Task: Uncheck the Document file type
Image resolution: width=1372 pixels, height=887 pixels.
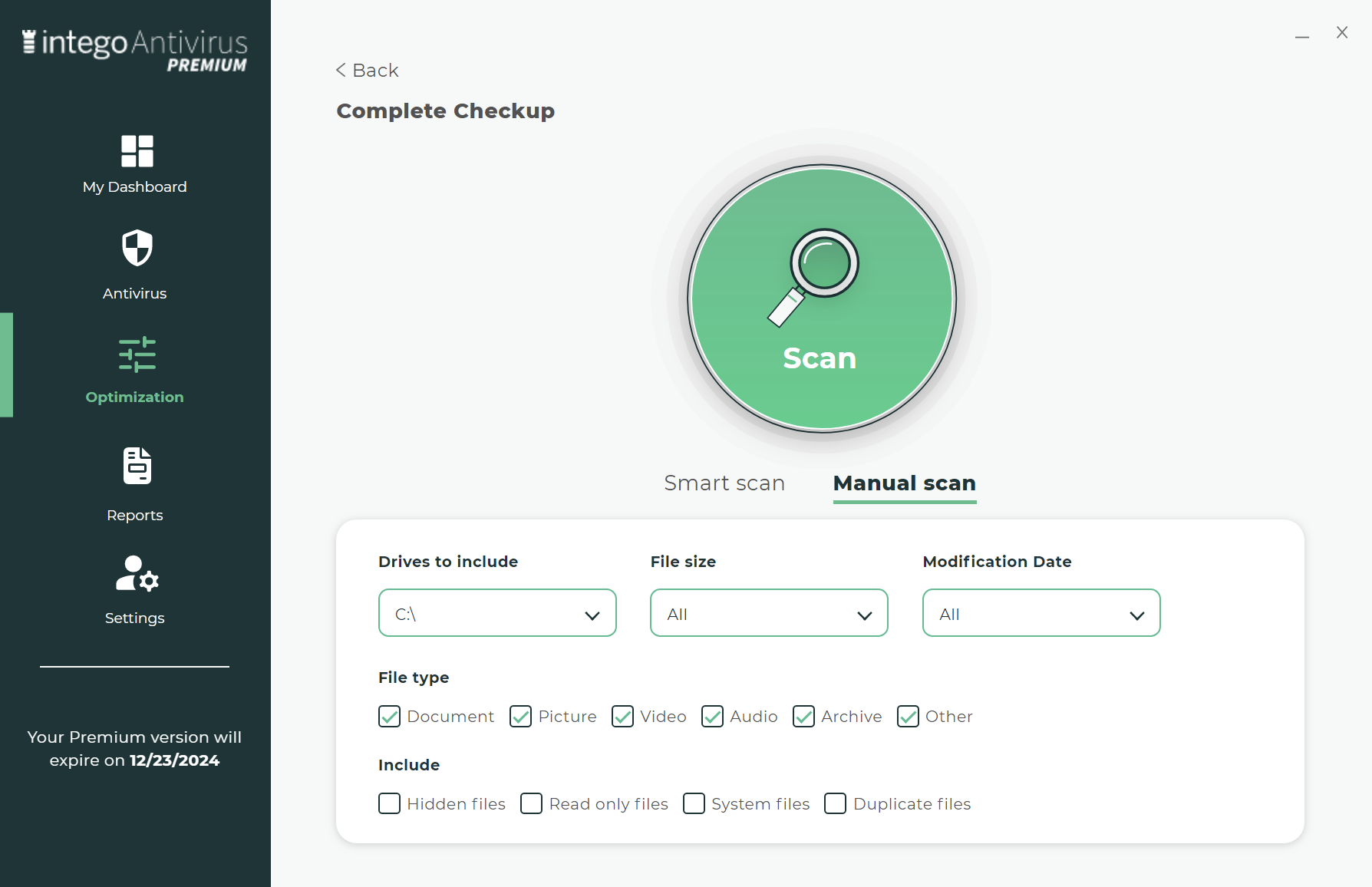Action: (390, 717)
